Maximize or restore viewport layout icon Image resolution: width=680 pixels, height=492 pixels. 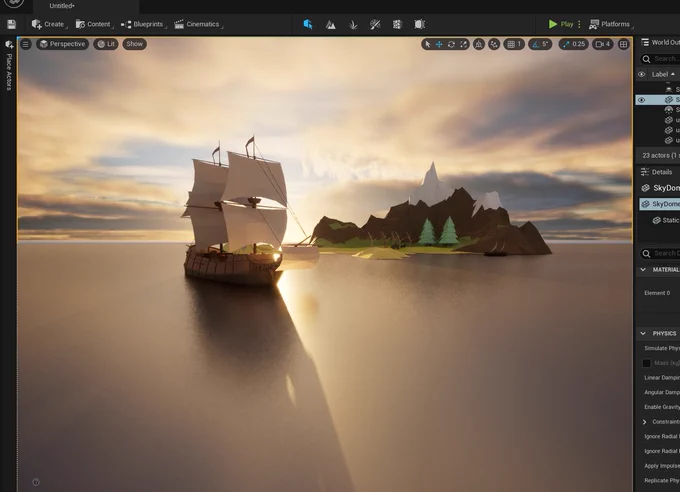[624, 44]
